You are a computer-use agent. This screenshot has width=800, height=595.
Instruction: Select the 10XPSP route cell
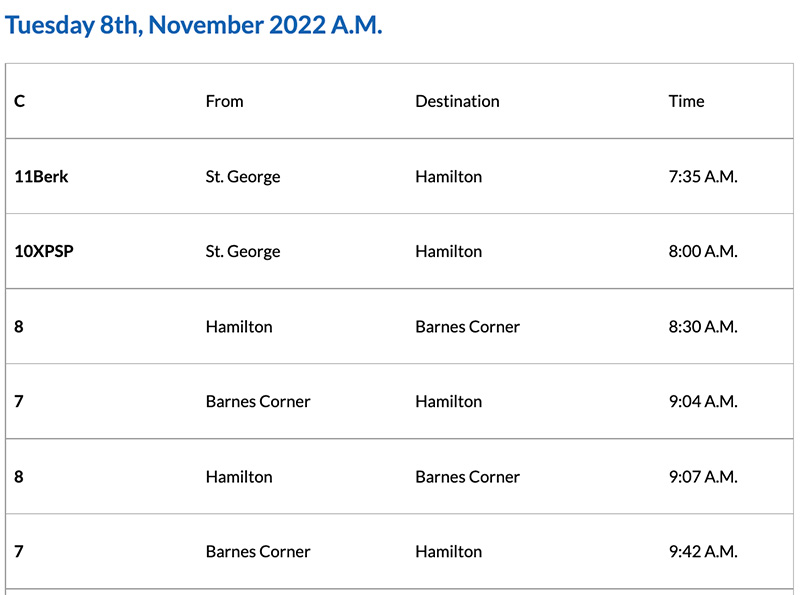click(44, 251)
